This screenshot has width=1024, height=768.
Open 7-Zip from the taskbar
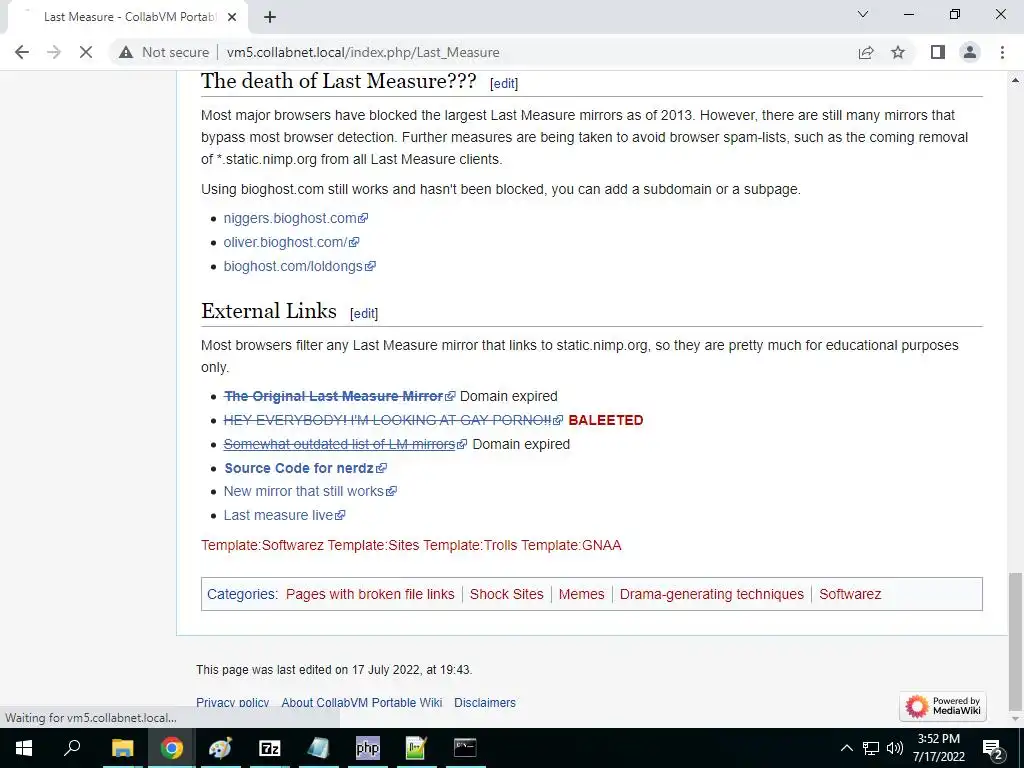pyautogui.click(x=269, y=748)
